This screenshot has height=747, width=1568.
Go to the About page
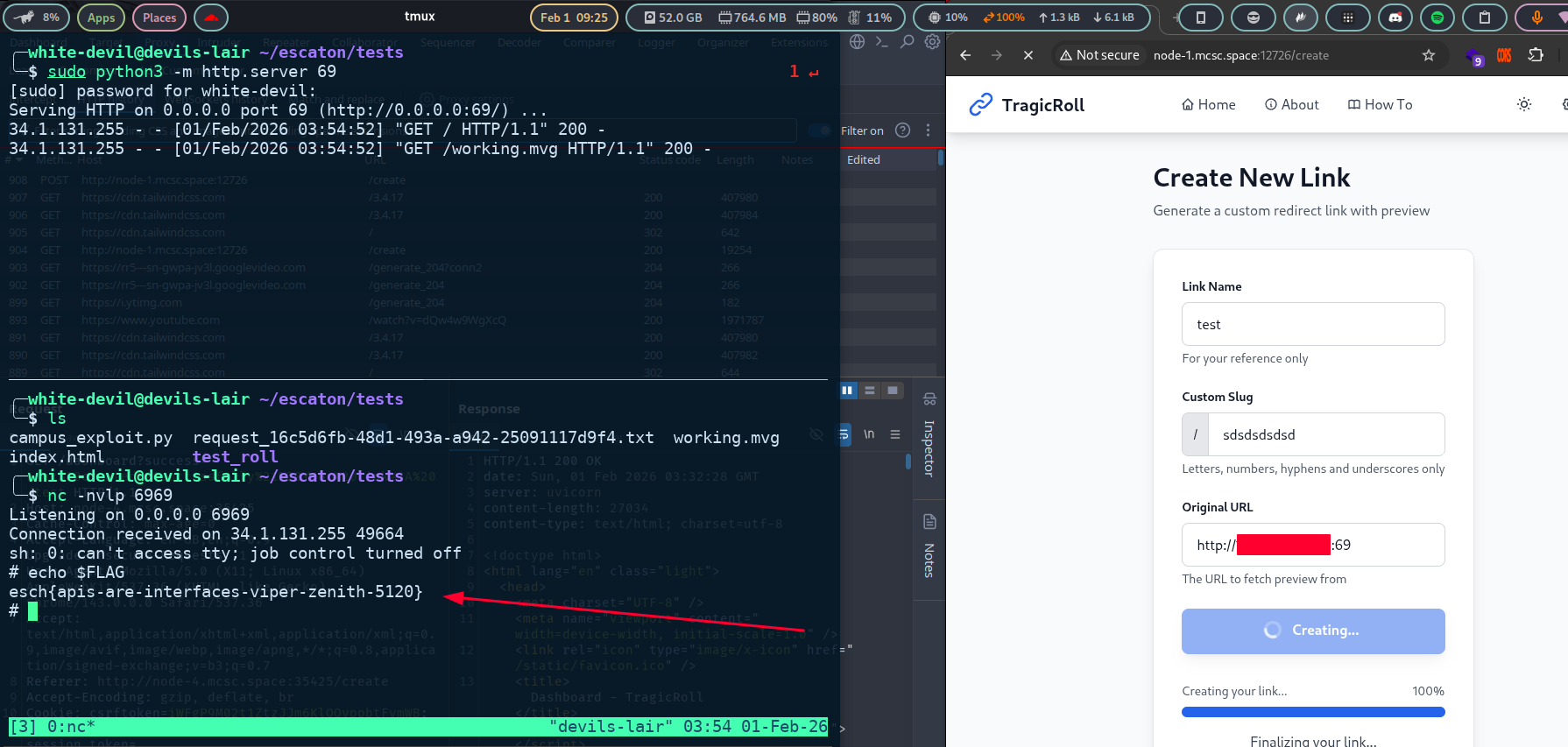[1291, 104]
